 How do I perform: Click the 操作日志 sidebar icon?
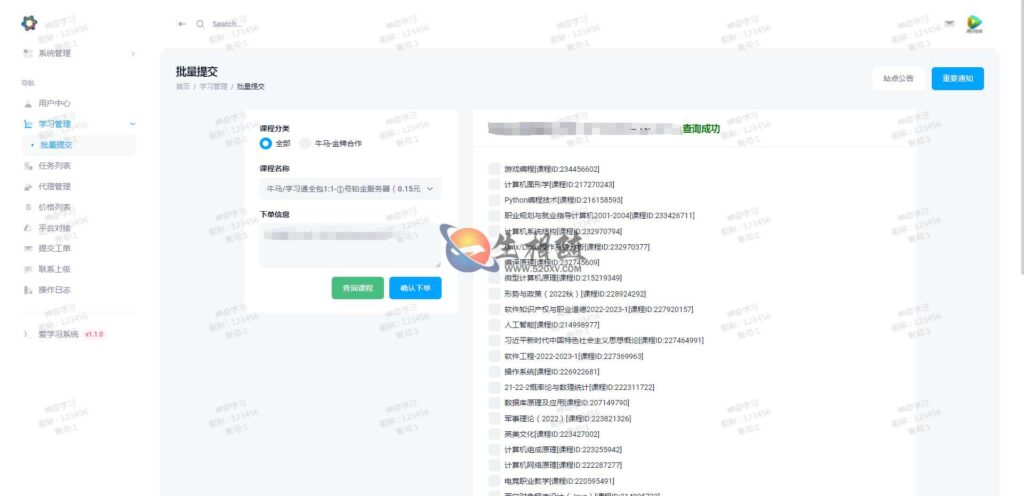(27, 290)
